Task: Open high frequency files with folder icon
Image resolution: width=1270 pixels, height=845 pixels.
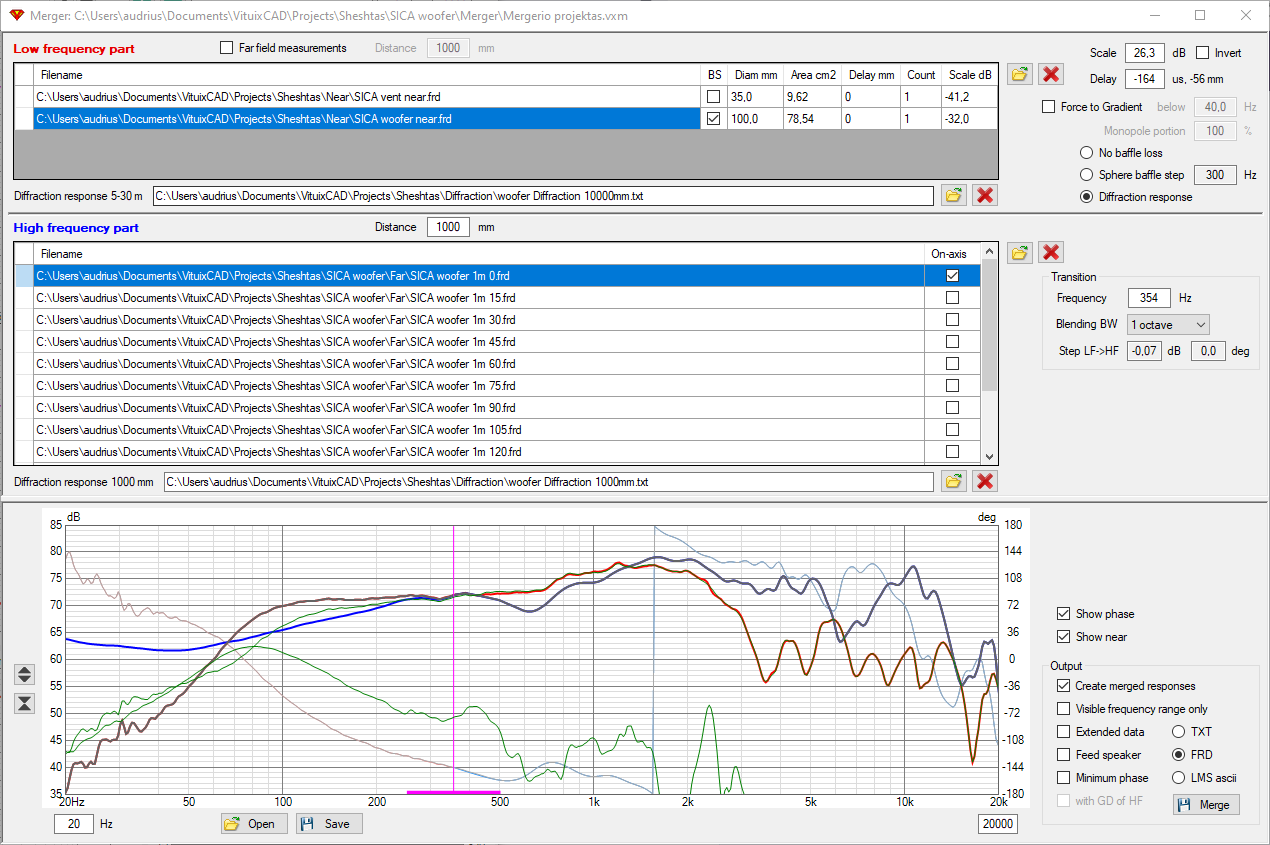Action: (1020, 252)
